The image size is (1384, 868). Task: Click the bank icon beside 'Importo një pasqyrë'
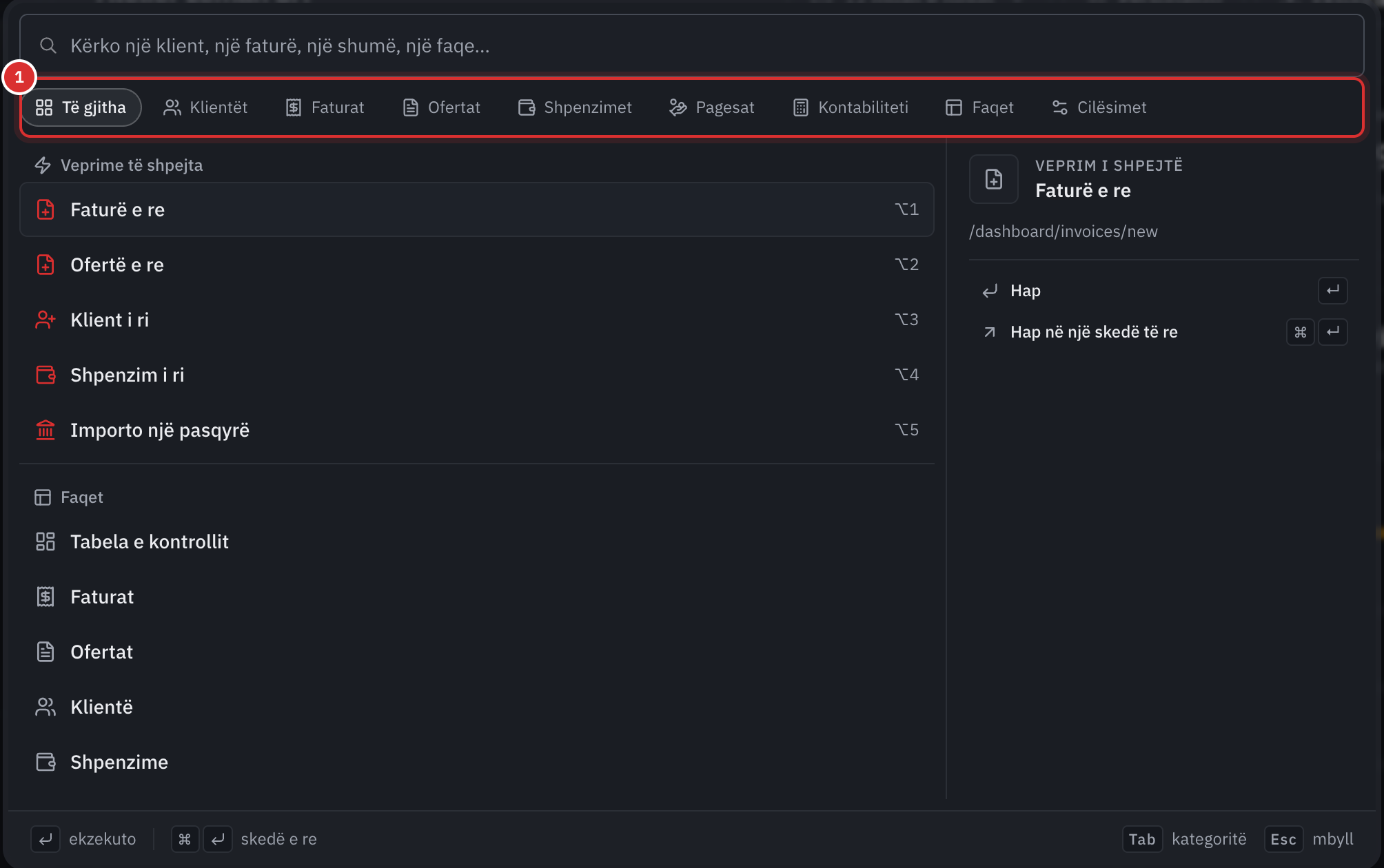pos(45,430)
